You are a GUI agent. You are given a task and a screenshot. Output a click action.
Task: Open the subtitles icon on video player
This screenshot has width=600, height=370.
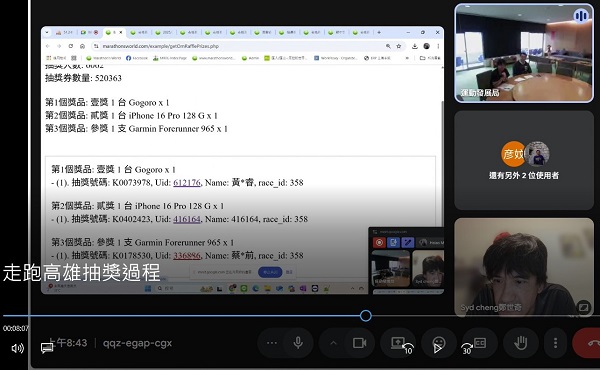click(x=47, y=348)
